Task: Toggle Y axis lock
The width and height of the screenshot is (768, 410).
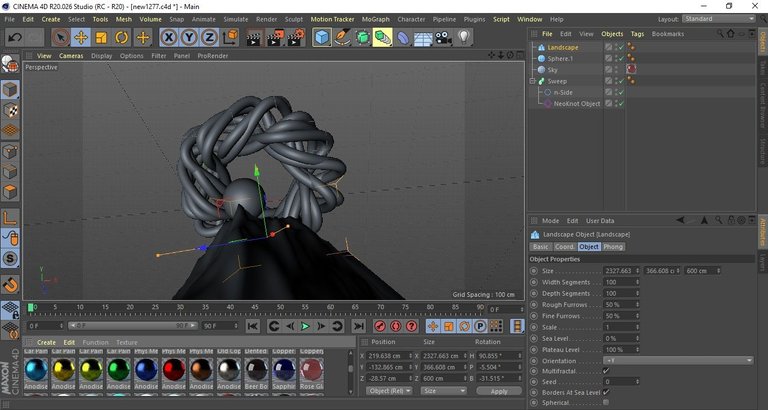Action: click(x=189, y=37)
